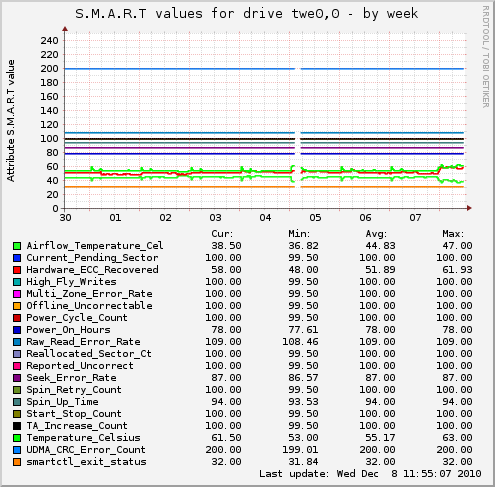Click the Raw_Read_Error_Rate legend label
Screen dimensions: 495x487
click(x=83, y=342)
